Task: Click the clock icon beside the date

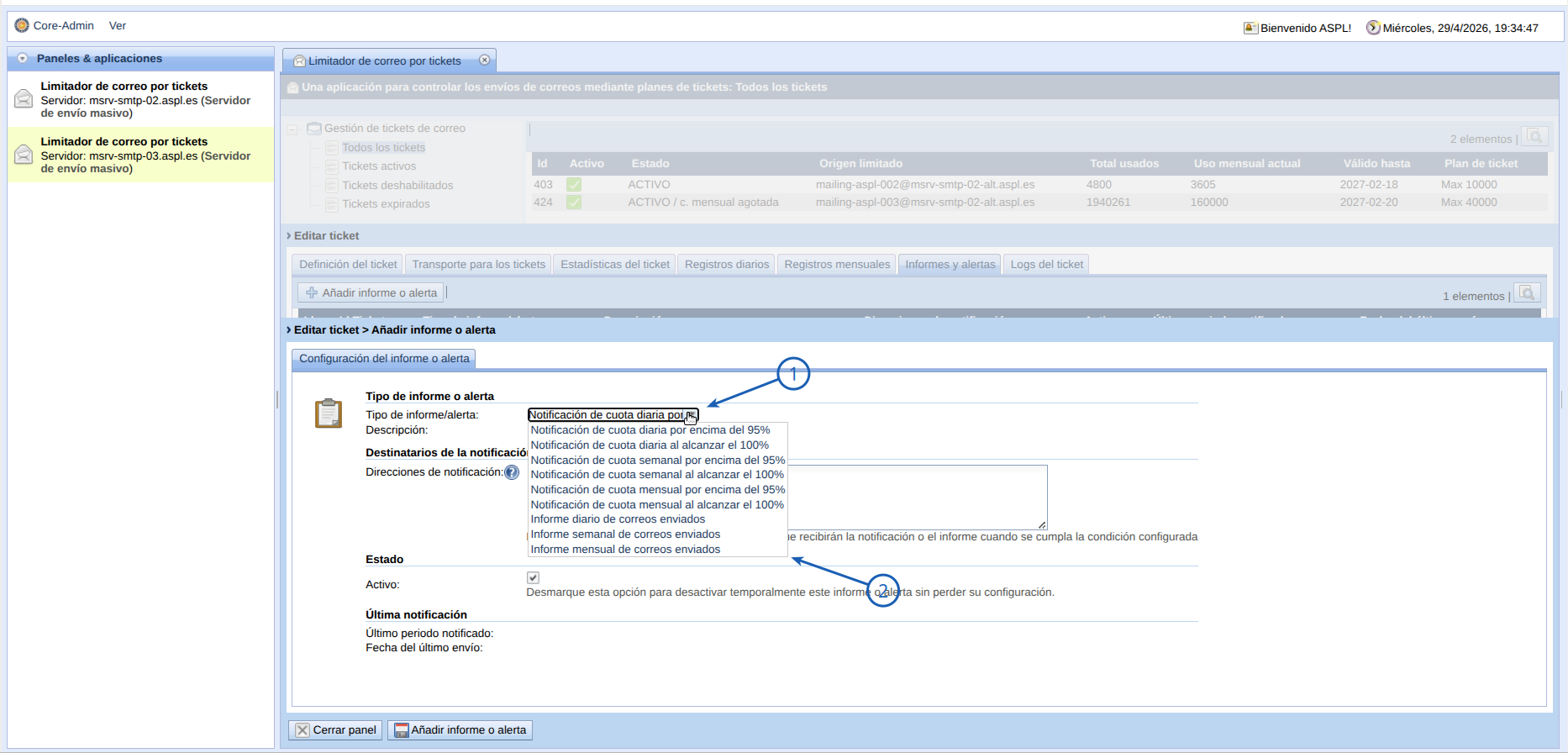Action: pyautogui.click(x=1373, y=28)
